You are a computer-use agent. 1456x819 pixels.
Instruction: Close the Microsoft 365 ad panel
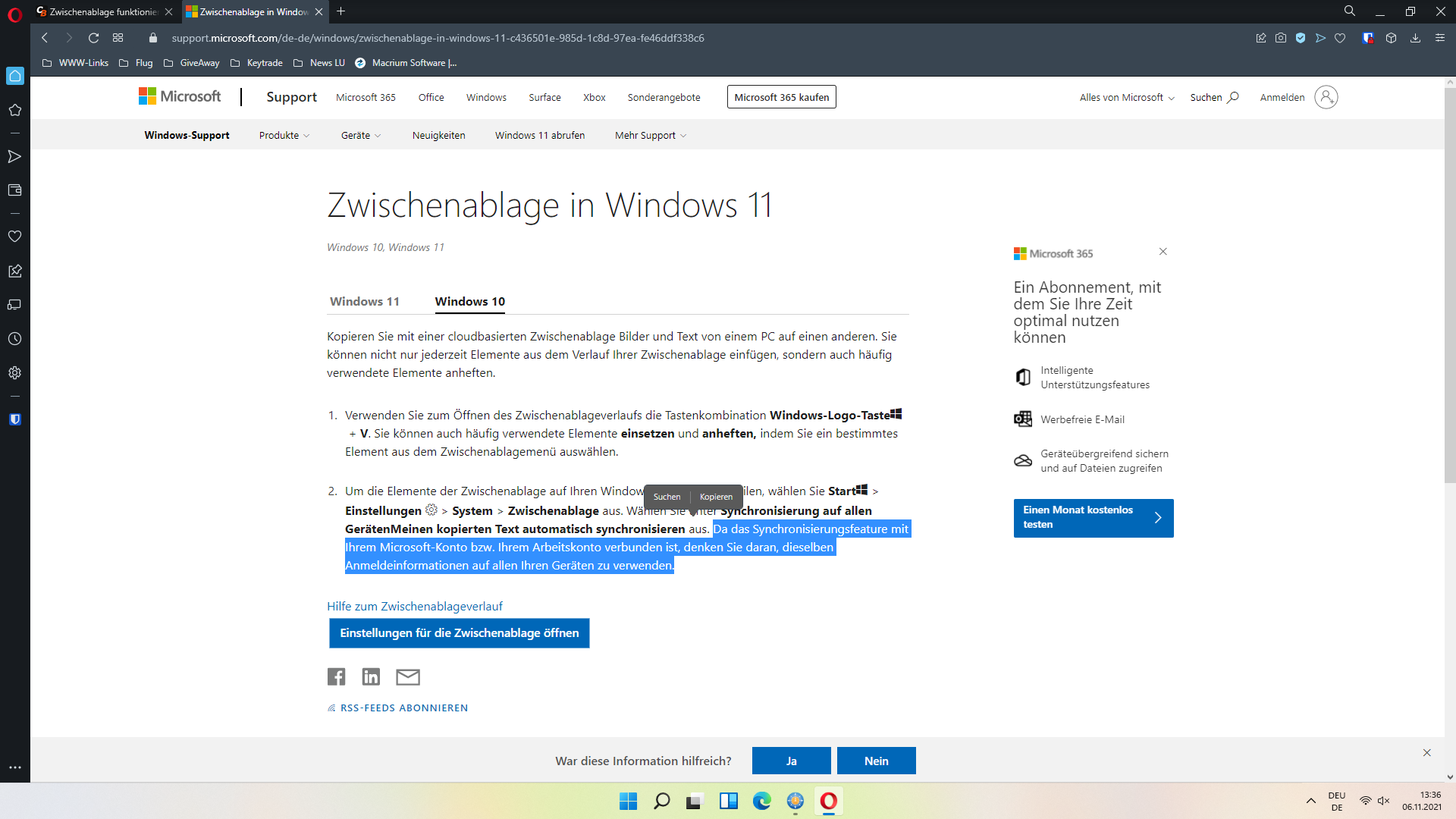coord(1163,251)
